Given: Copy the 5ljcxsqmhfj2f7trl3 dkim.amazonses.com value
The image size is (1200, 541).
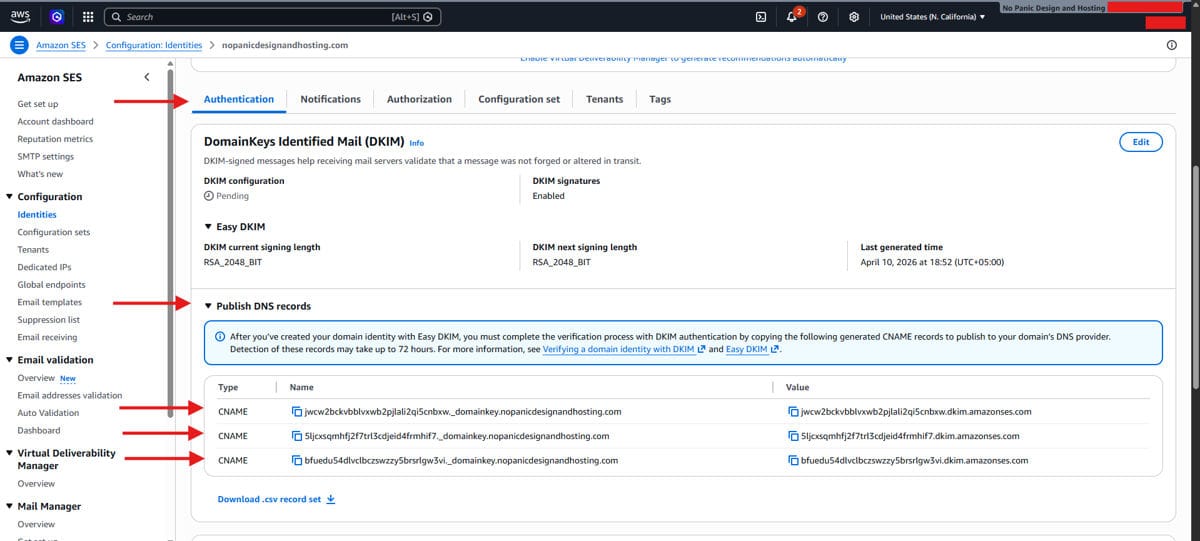Looking at the screenshot, I should (794, 436).
